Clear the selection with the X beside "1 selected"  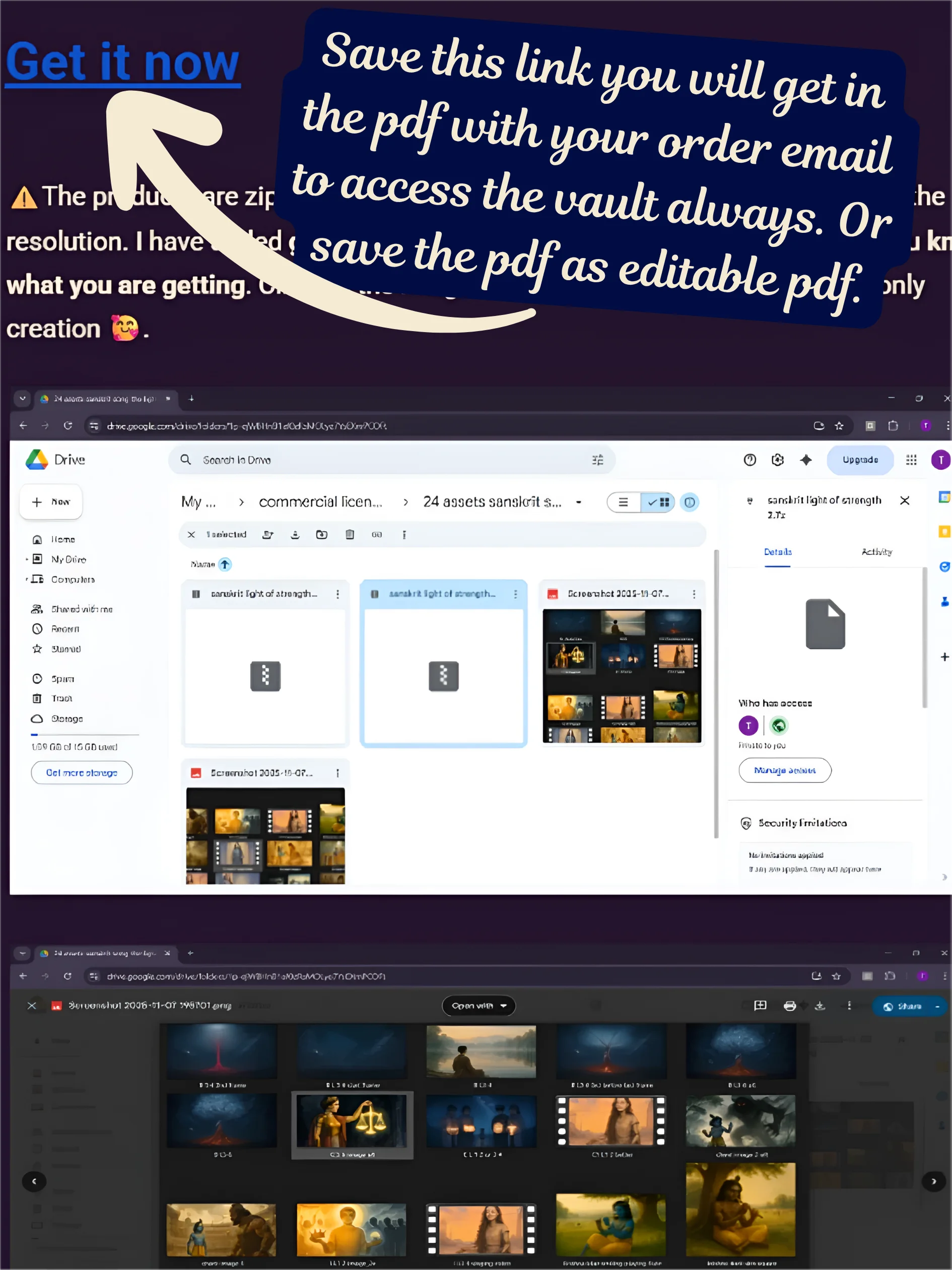click(x=191, y=535)
